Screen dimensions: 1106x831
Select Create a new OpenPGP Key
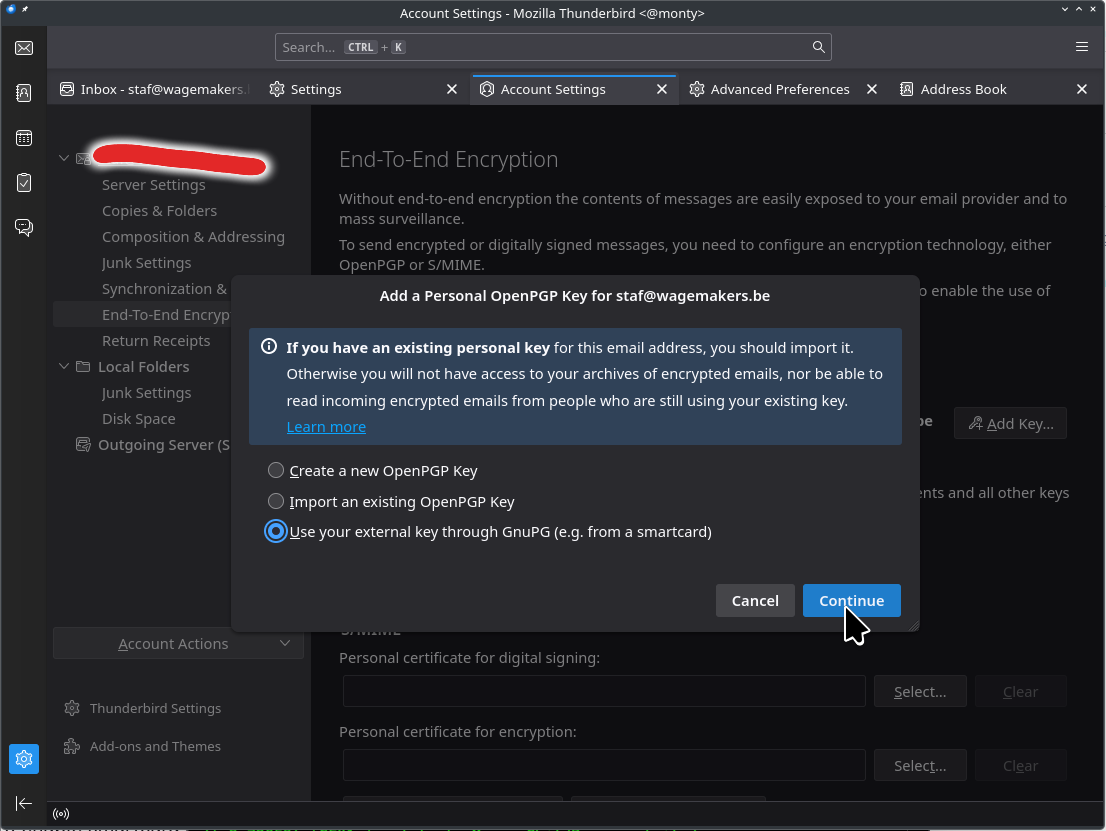[276, 471]
